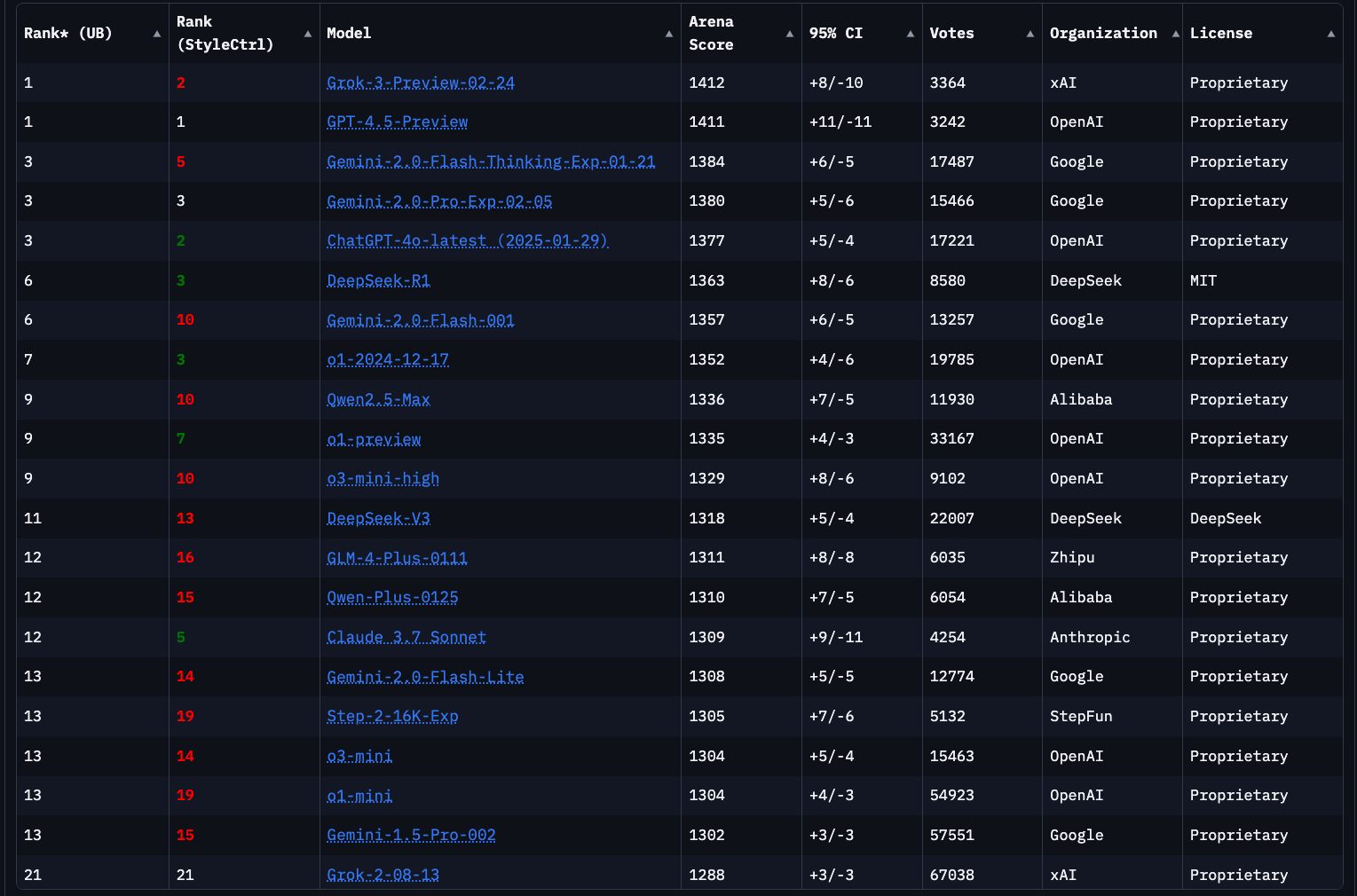Open the o3-mini model link

click(359, 756)
